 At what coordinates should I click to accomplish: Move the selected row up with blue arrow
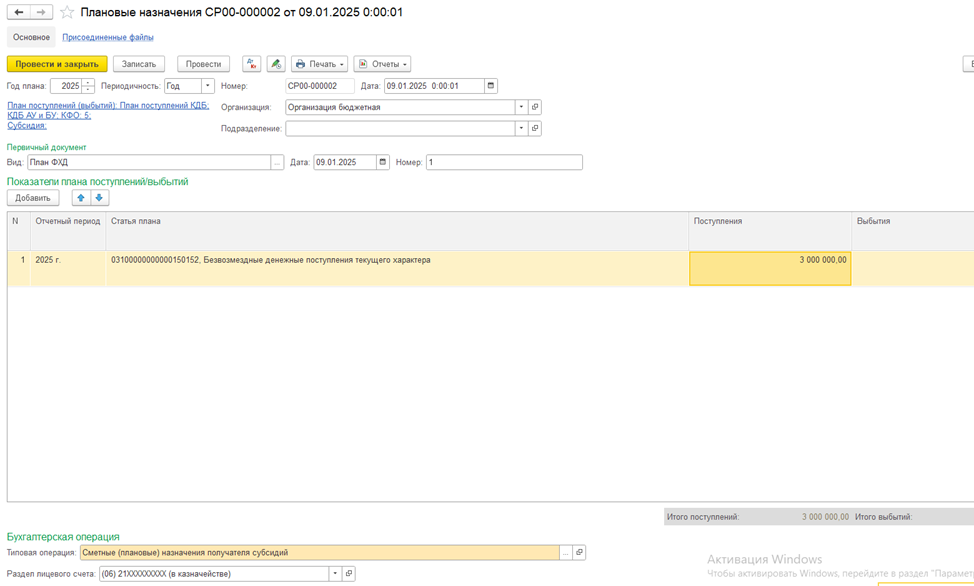tap(81, 198)
